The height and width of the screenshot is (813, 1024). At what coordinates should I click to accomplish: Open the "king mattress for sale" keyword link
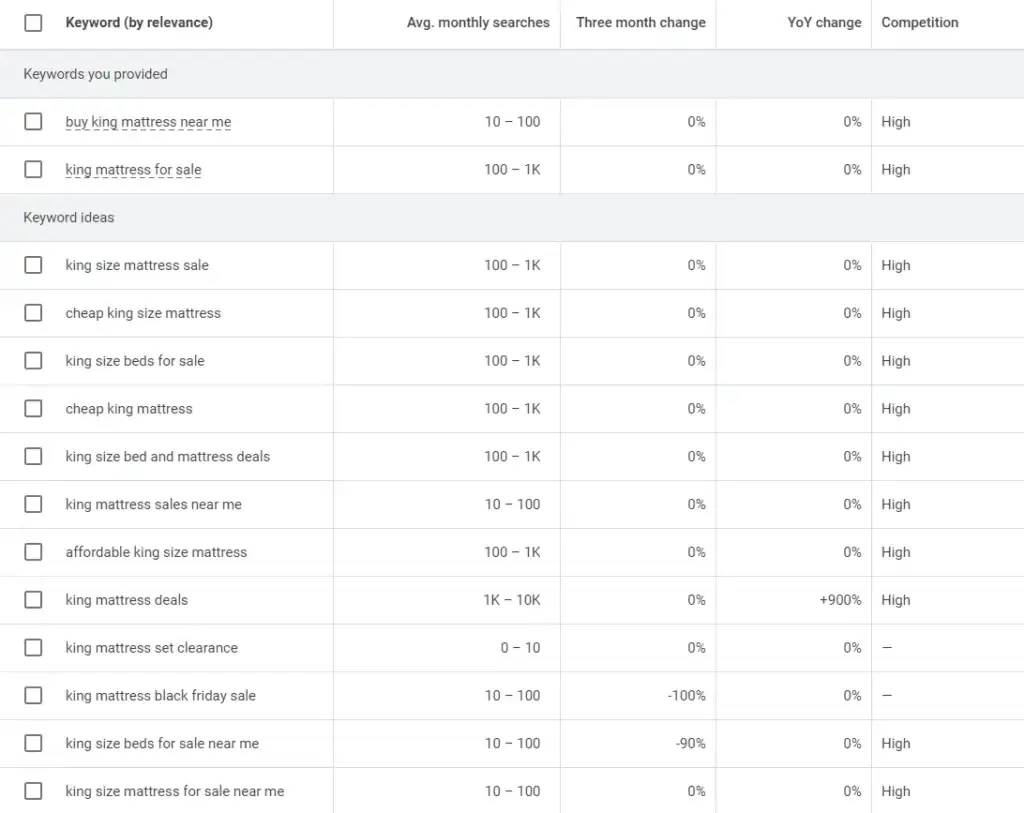point(133,169)
